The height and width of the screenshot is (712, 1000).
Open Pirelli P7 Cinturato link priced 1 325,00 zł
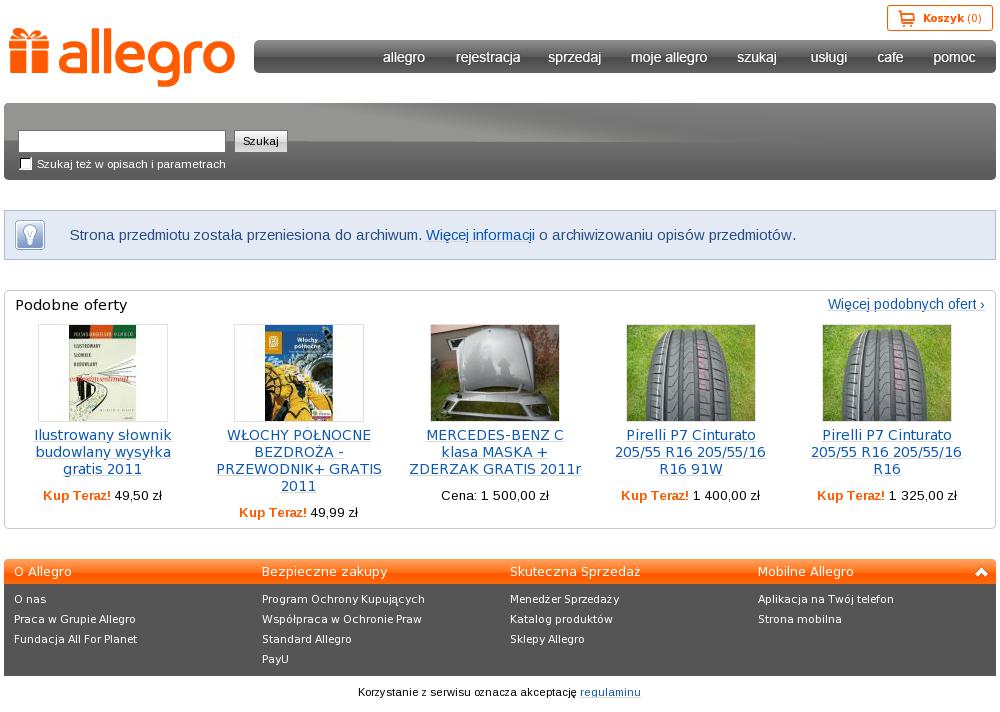click(x=886, y=452)
